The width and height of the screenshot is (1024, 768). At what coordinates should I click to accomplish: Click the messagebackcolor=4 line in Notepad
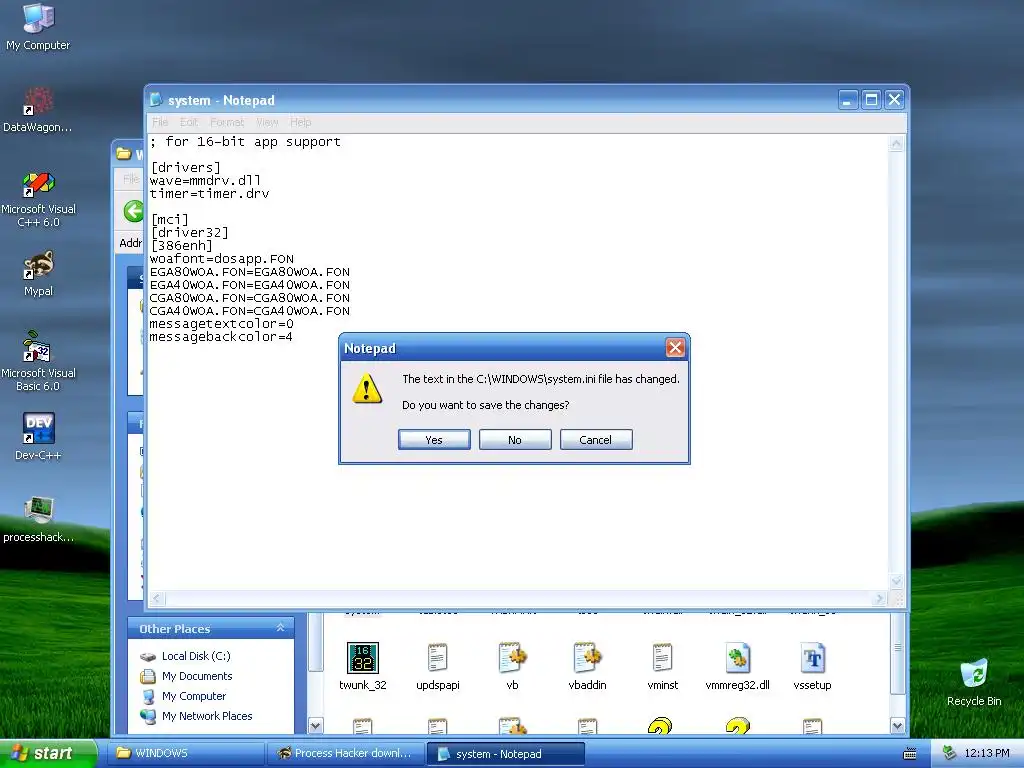pos(221,337)
